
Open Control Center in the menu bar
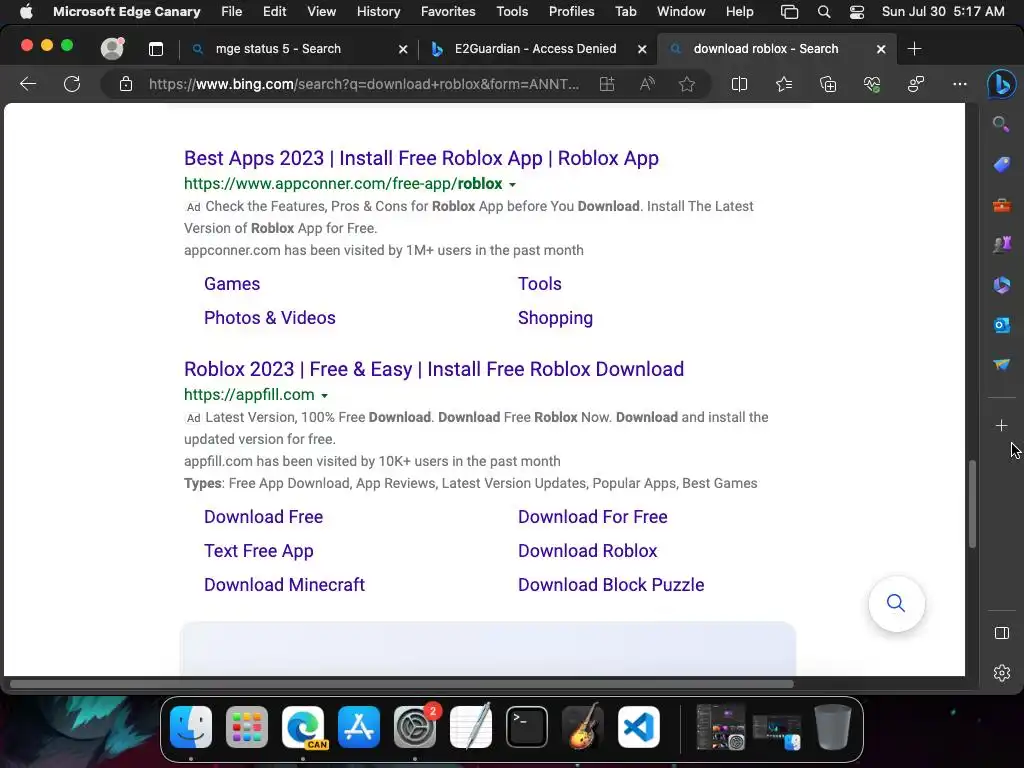pos(857,12)
